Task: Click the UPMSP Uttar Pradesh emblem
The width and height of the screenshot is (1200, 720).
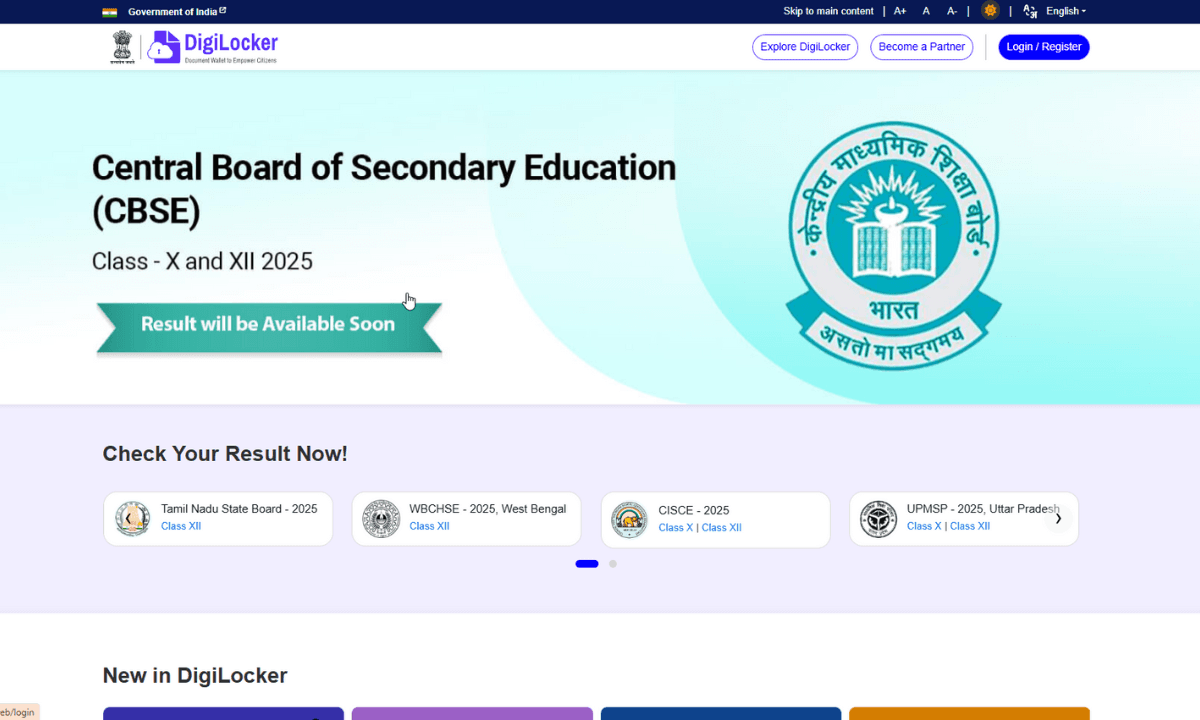Action: coord(878,519)
